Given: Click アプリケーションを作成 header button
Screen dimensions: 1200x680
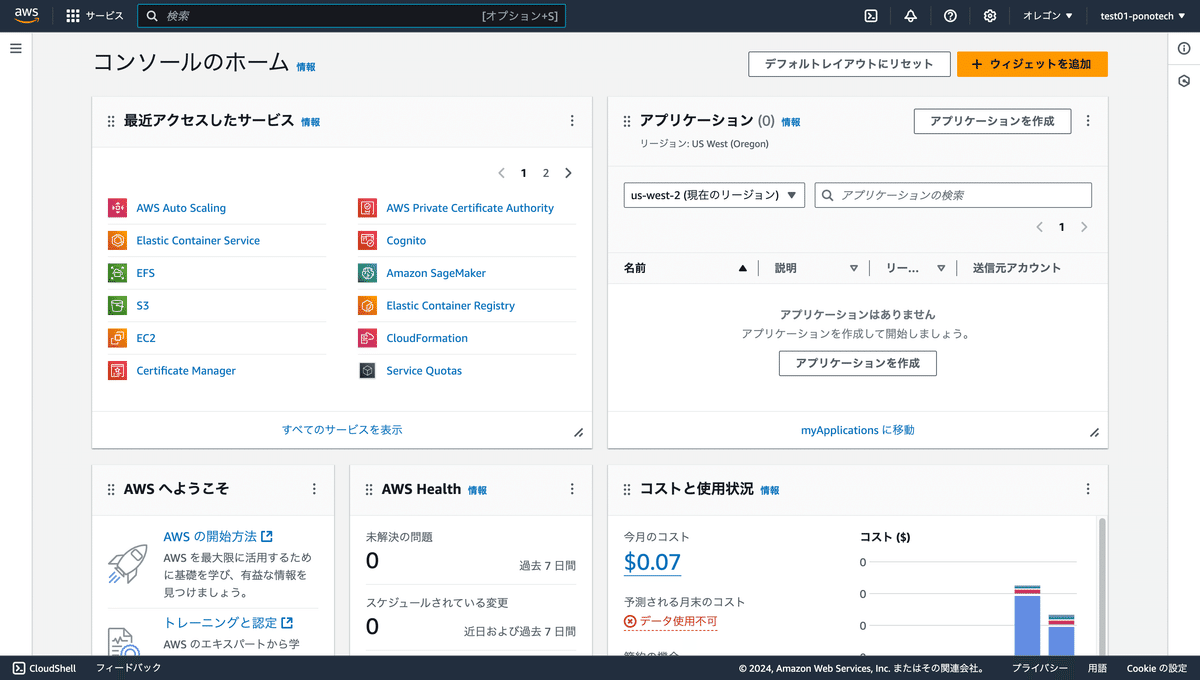Looking at the screenshot, I should tap(992, 121).
